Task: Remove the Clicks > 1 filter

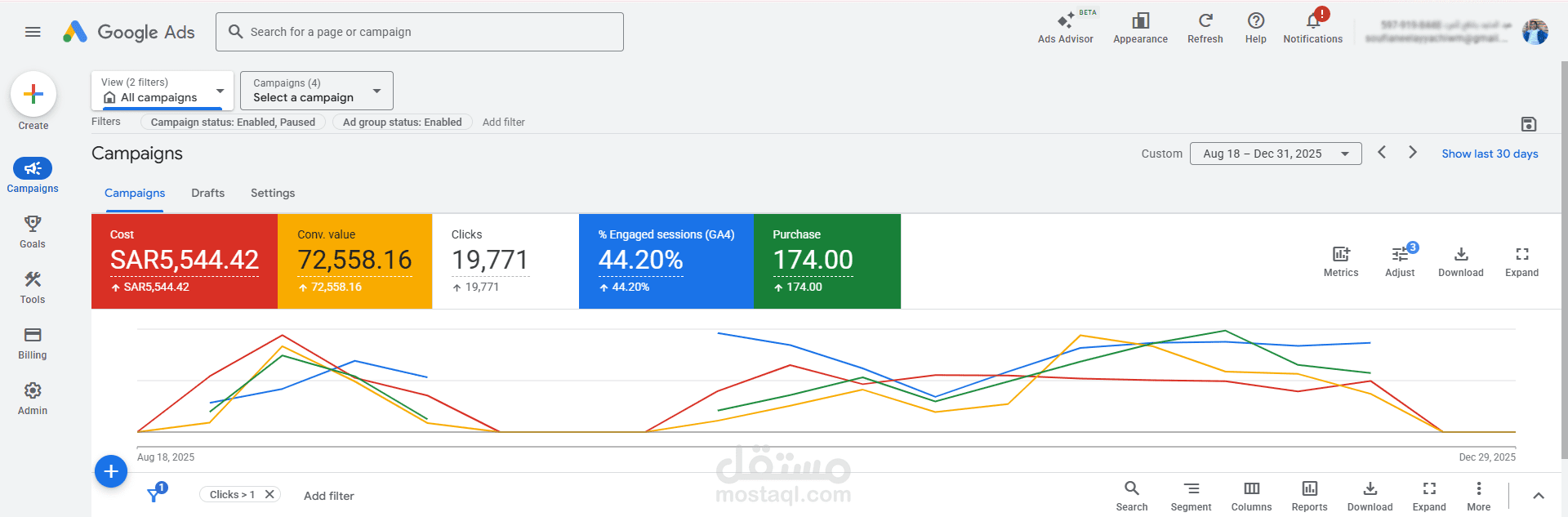Action: coord(269,494)
